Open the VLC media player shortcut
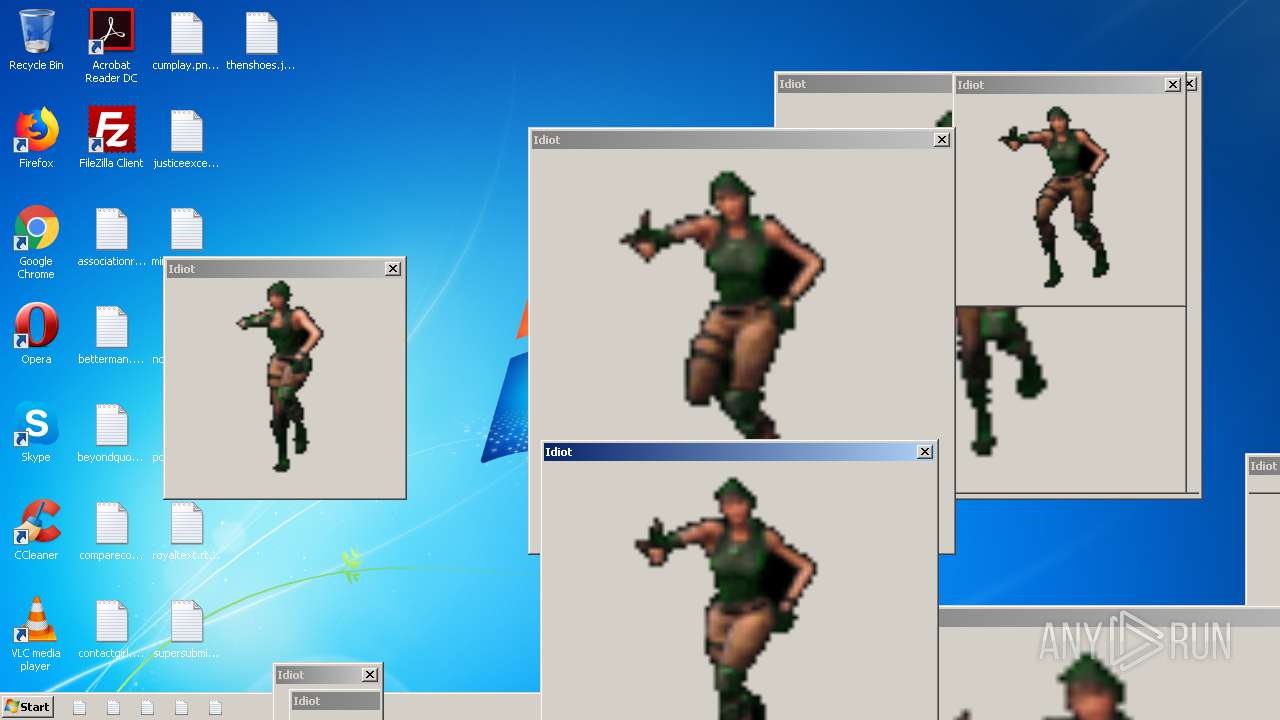This screenshot has height=720, width=1280. tap(36, 634)
